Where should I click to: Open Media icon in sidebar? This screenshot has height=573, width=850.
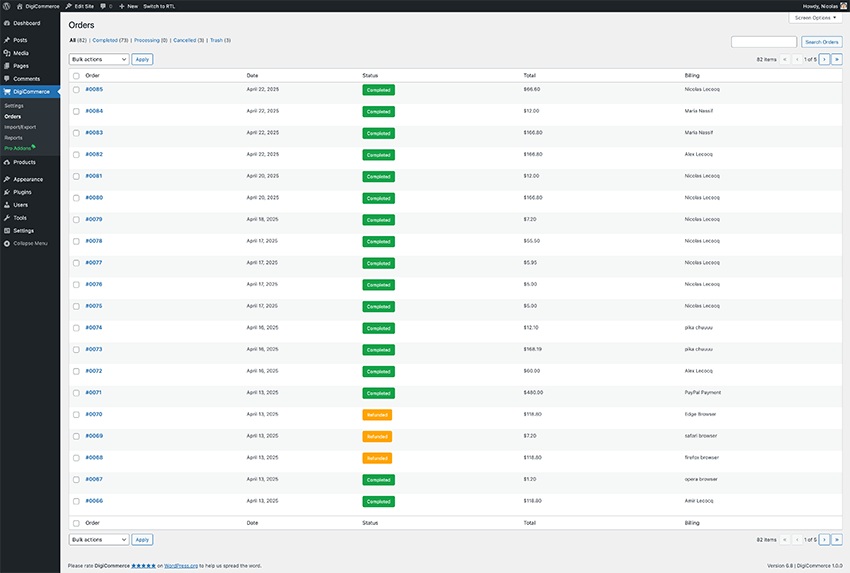pyautogui.click(x=7, y=53)
